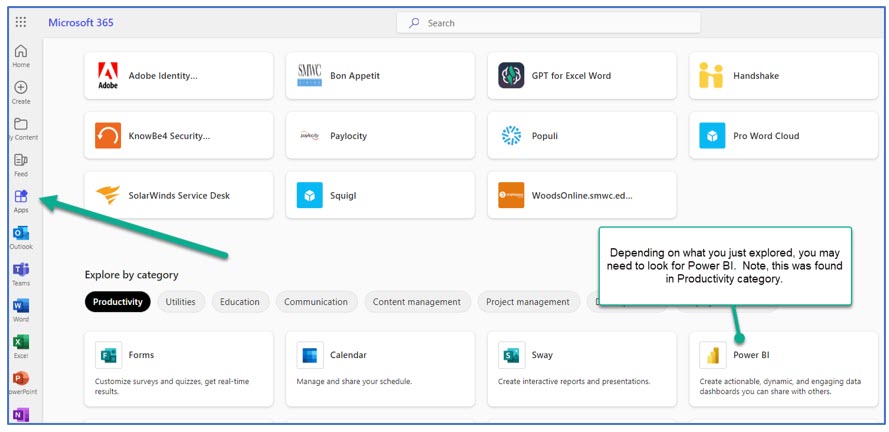
Task: Click the GPT for Excel Word icon
Action: (511, 75)
